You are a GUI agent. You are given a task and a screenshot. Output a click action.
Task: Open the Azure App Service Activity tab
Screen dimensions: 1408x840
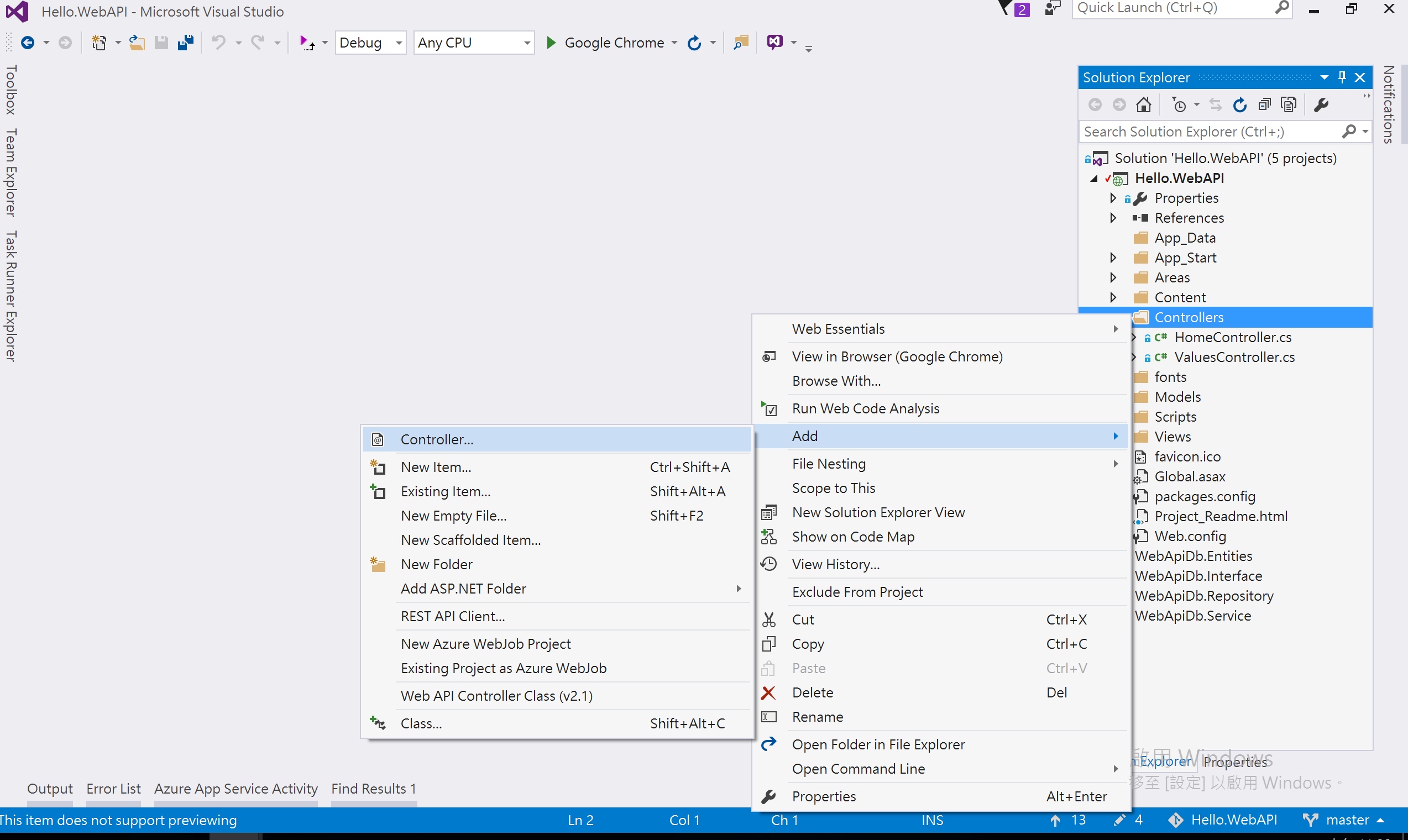pyautogui.click(x=235, y=789)
